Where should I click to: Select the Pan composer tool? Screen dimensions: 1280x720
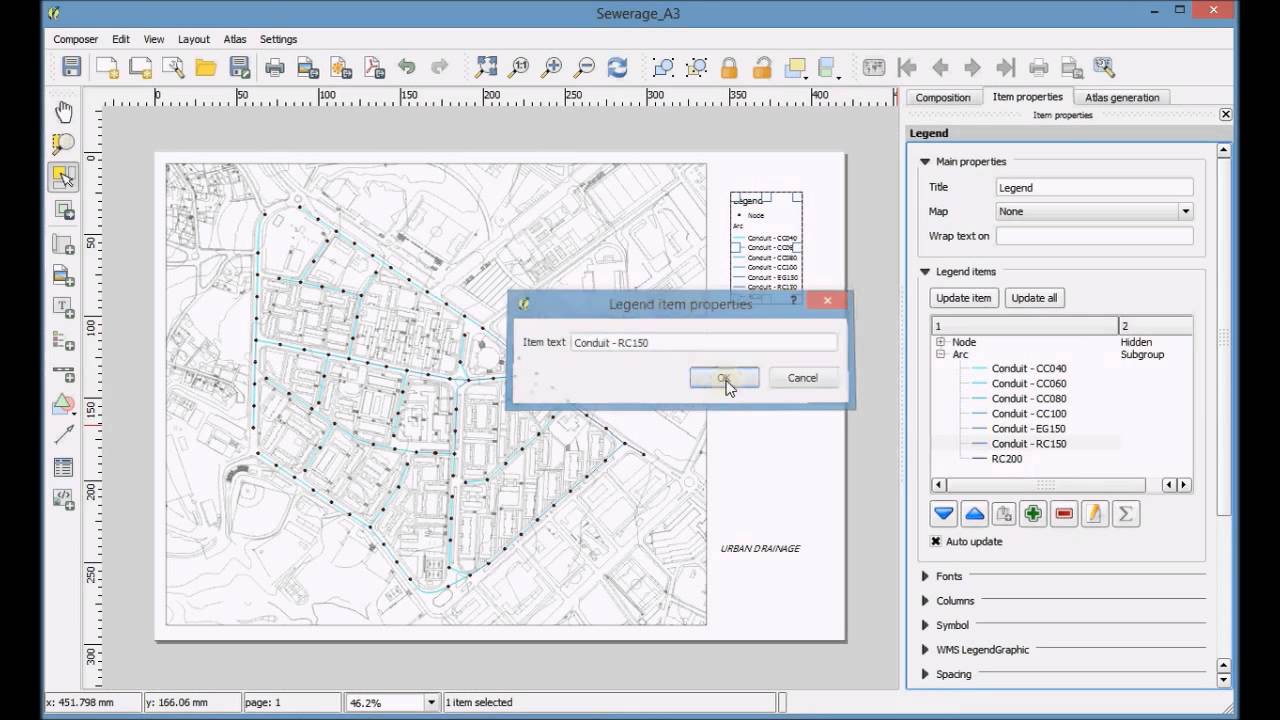tap(63, 112)
